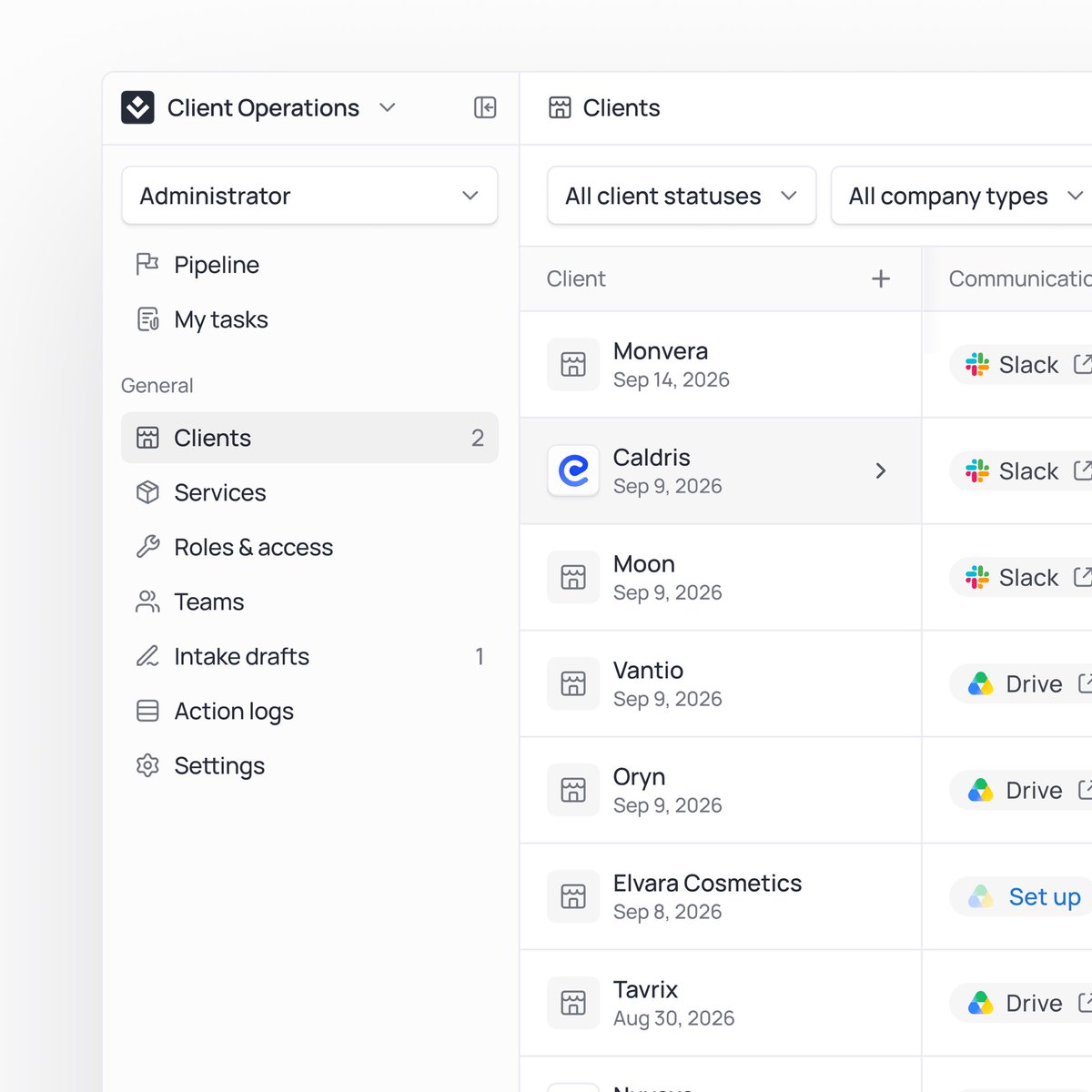Click the Clients storefront icon in sidebar

[x=147, y=438]
